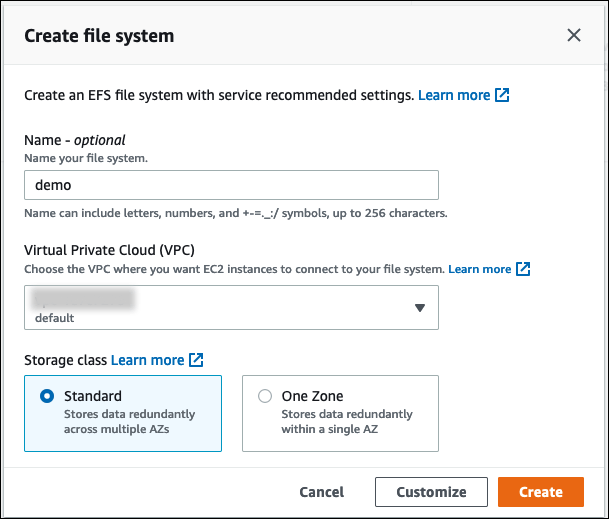Expand the VPC dropdown arrow
This screenshot has width=609, height=519.
point(420,308)
